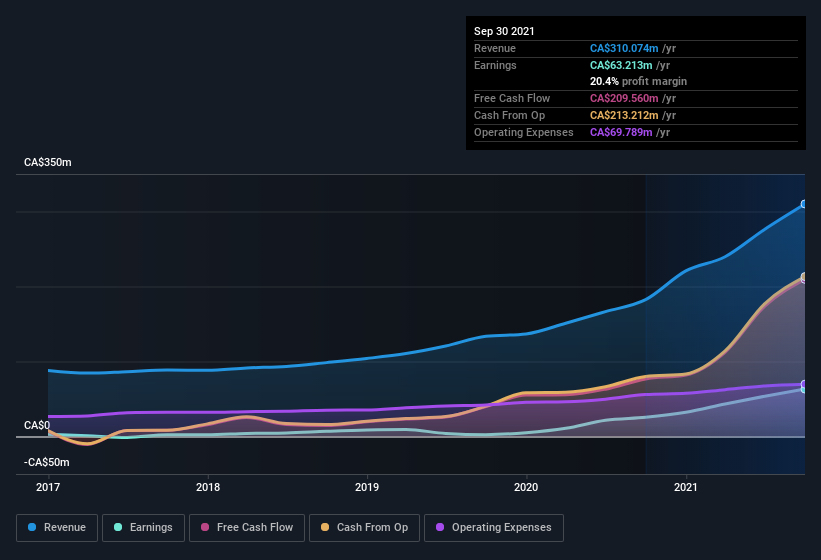Click the blue Revenue endpoint marker on the chart

tap(804, 204)
